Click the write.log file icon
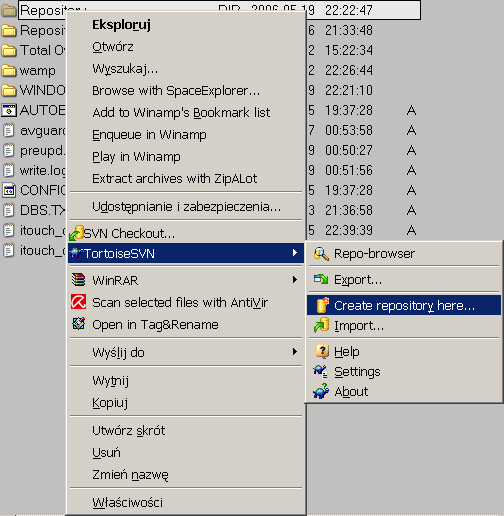The image size is (504, 516). pos(9,170)
